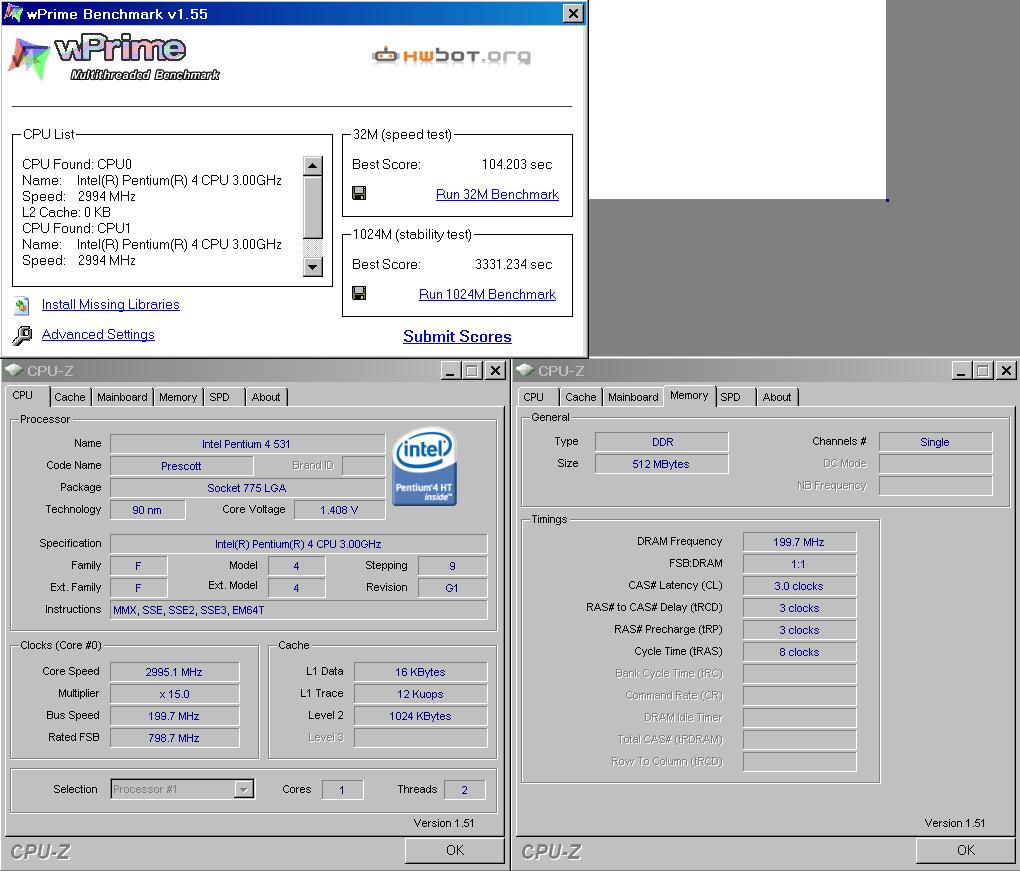The height and width of the screenshot is (871, 1020).
Task: Click OK in the right CPU-Z window
Action: (x=966, y=850)
